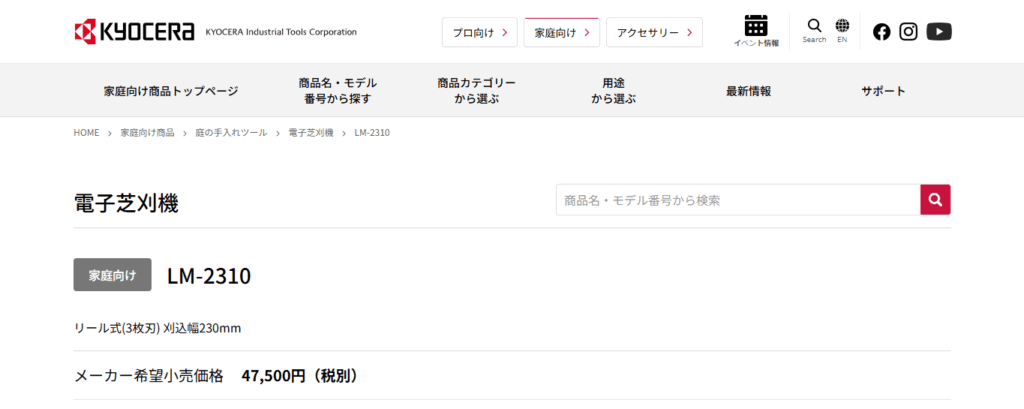Open 用途から選ぶ navigation item
The width and height of the screenshot is (1024, 409).
tap(613, 91)
